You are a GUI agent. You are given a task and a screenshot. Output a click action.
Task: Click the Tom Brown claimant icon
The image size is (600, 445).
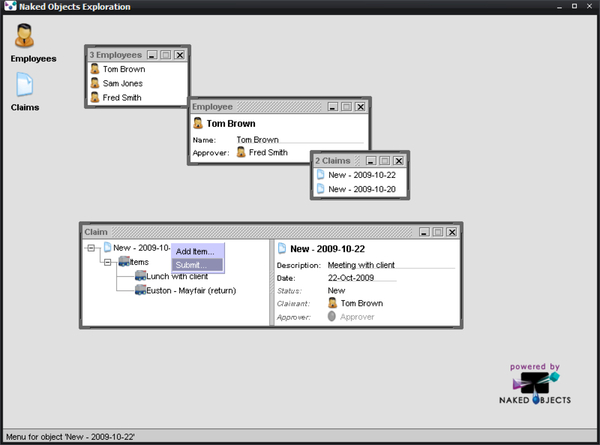[x=332, y=303]
